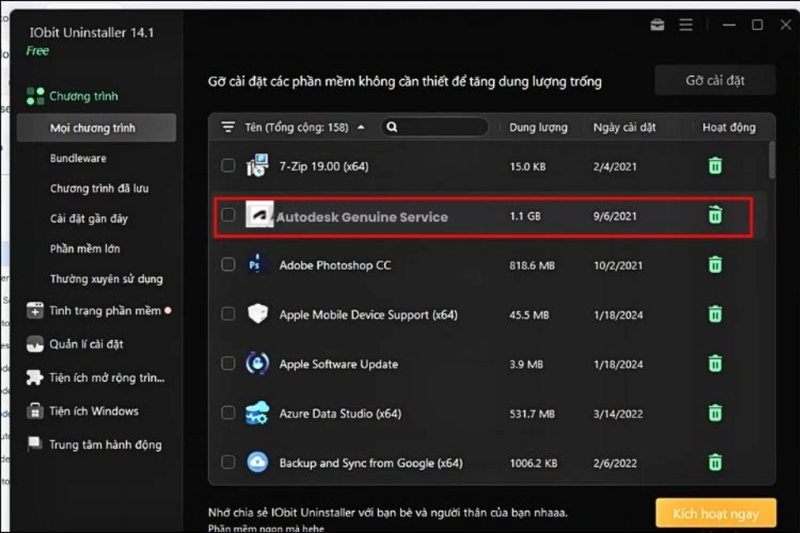Click the Tình trạng phần mềm icon

pos(35,311)
